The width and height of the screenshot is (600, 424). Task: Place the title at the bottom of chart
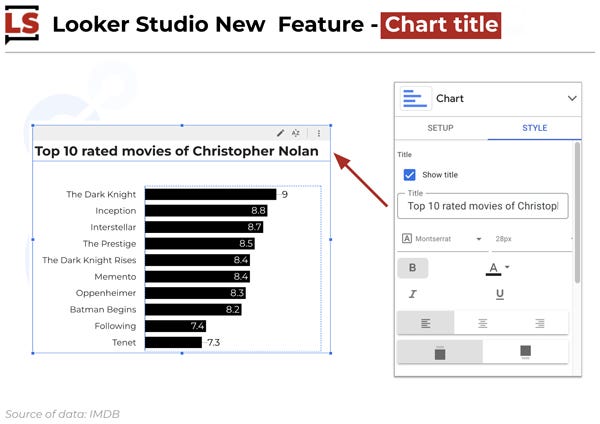pyautogui.click(x=525, y=352)
